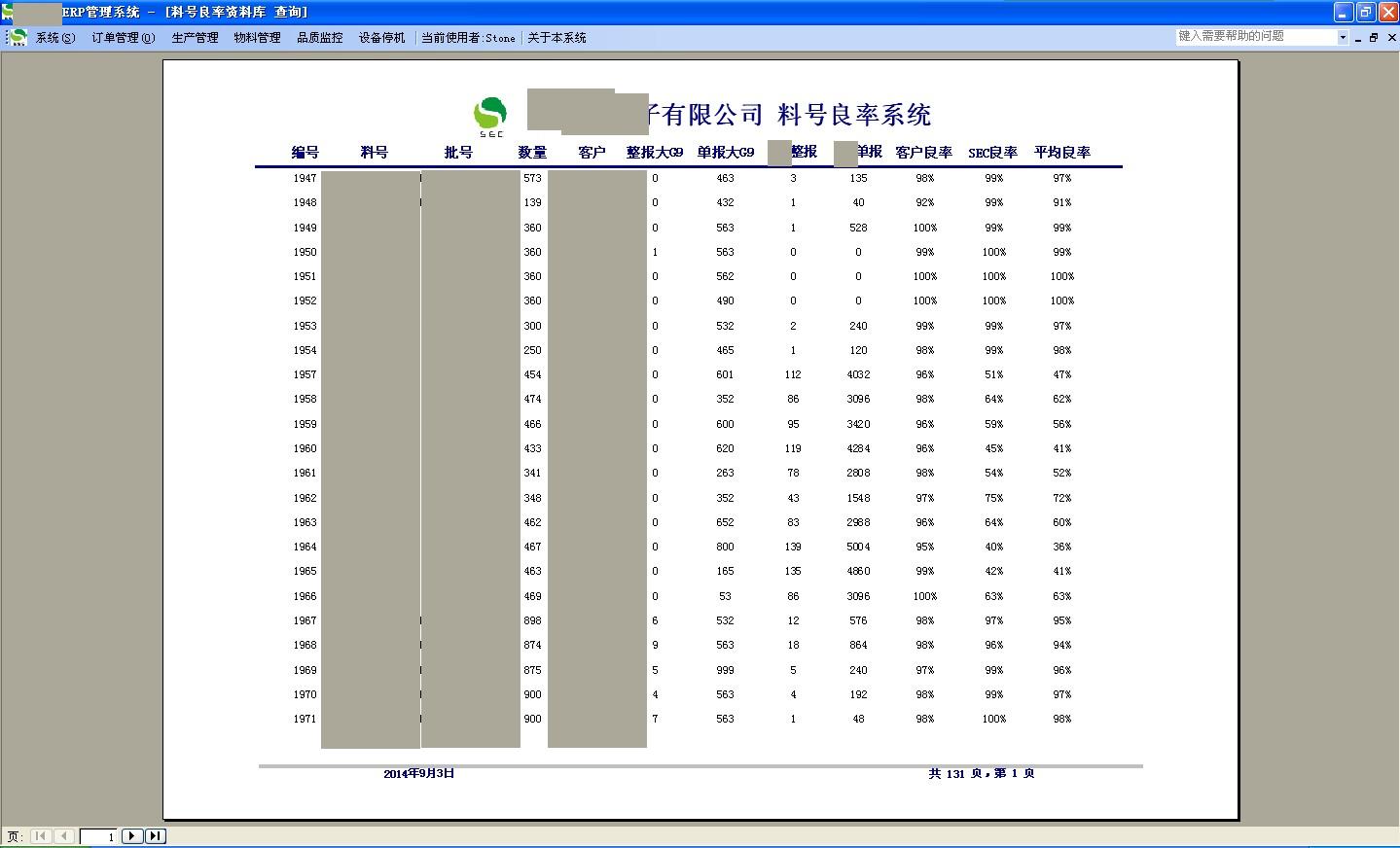Go to previous report page button
1400x848 pixels.
(x=64, y=835)
